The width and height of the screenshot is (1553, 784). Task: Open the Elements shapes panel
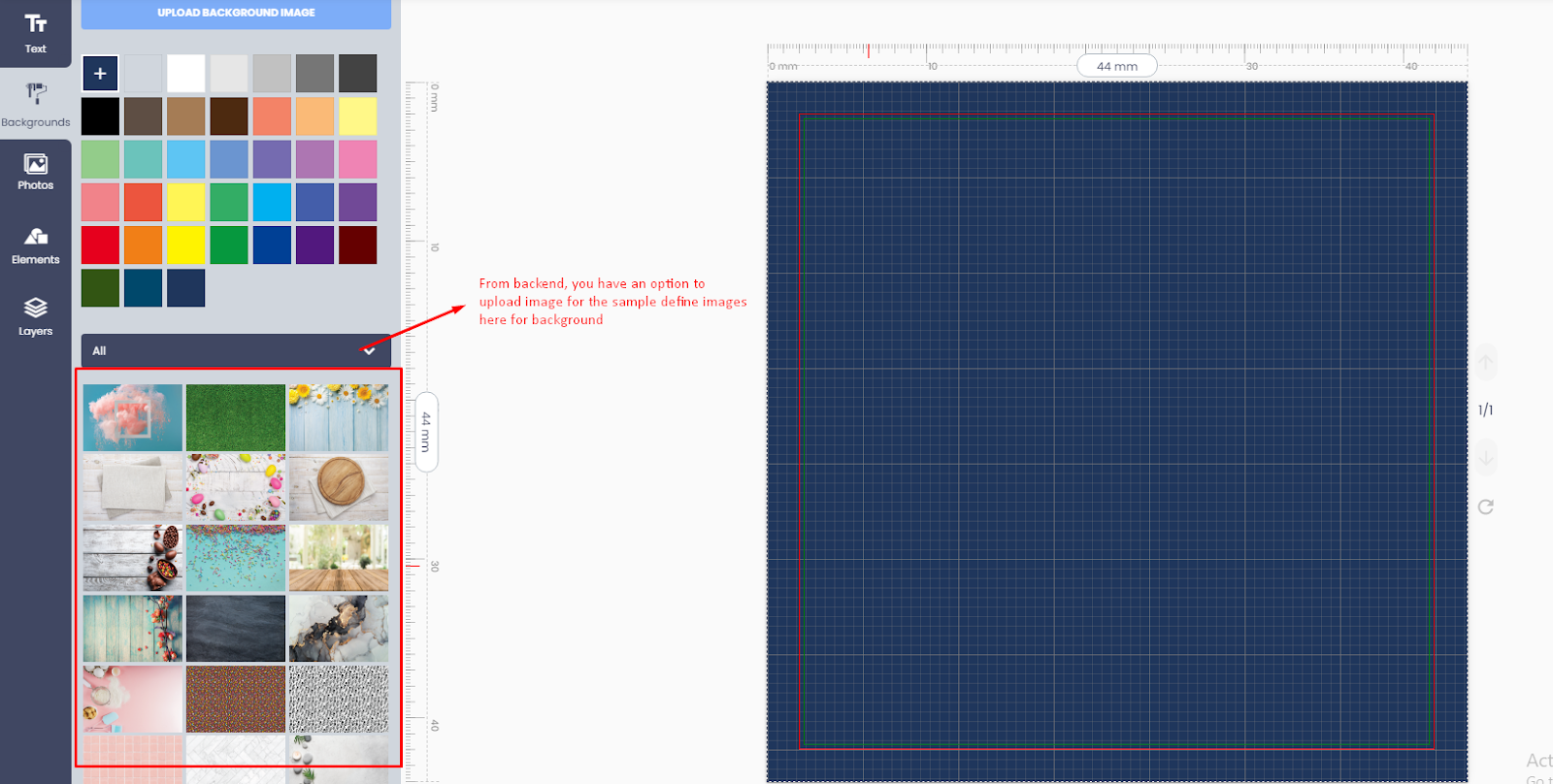35,245
